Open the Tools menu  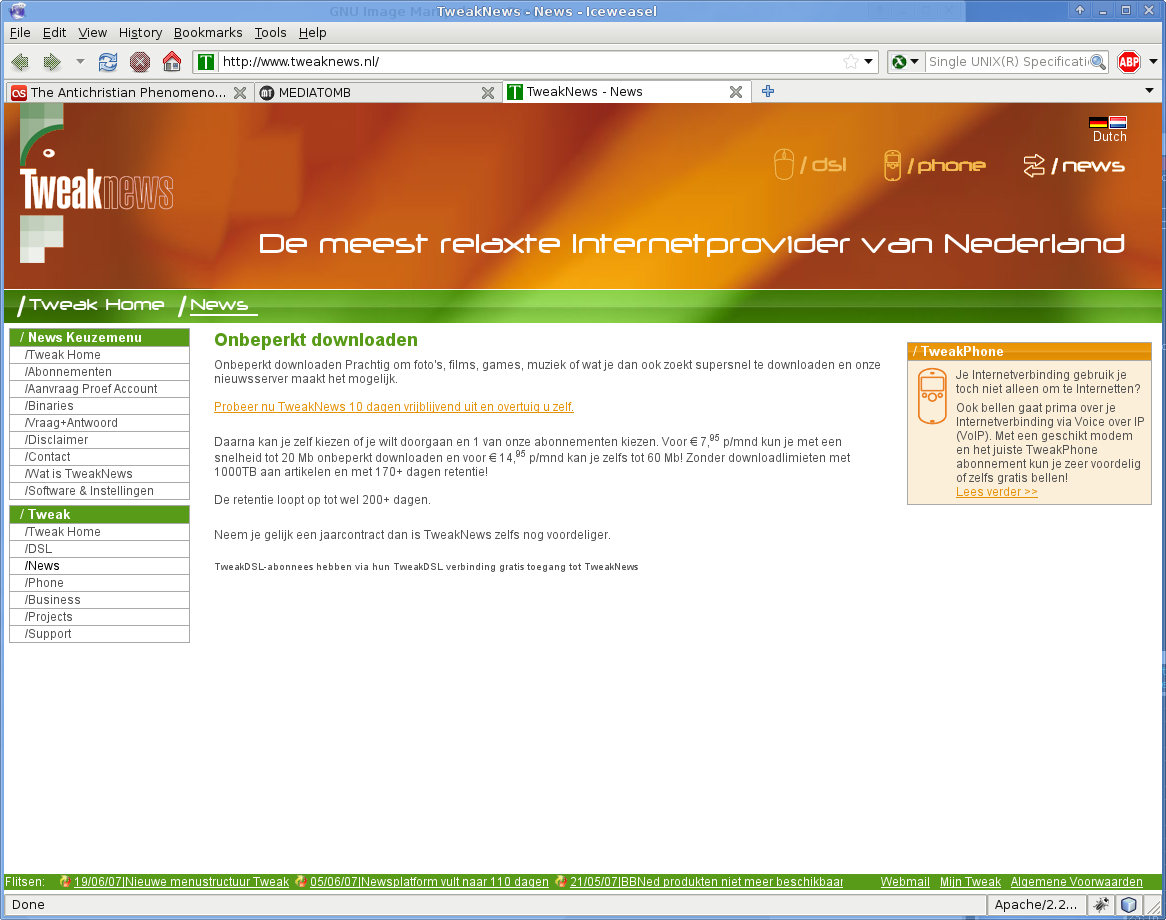pyautogui.click(x=270, y=33)
